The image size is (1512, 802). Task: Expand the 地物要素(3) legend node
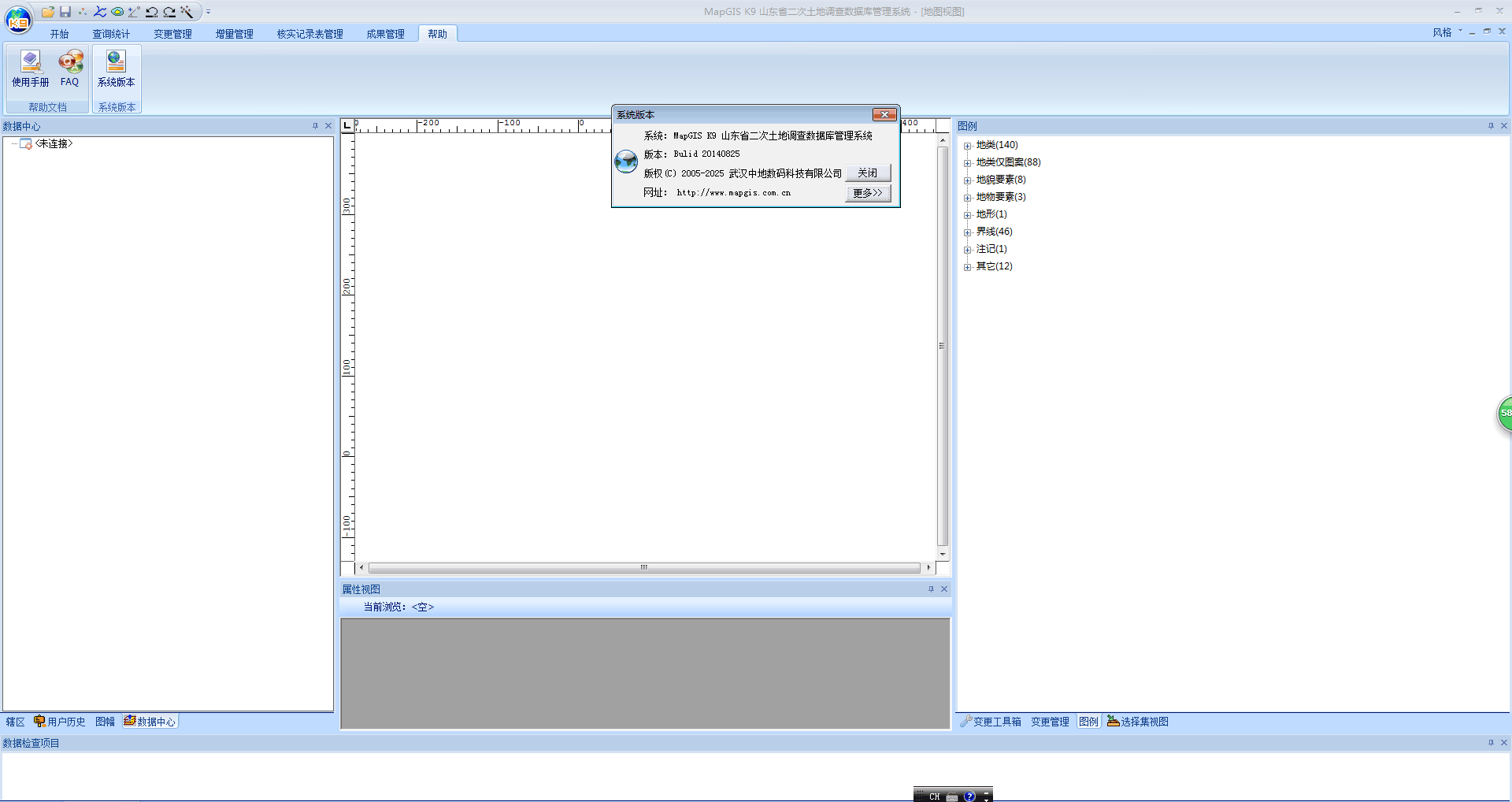pyautogui.click(x=967, y=198)
